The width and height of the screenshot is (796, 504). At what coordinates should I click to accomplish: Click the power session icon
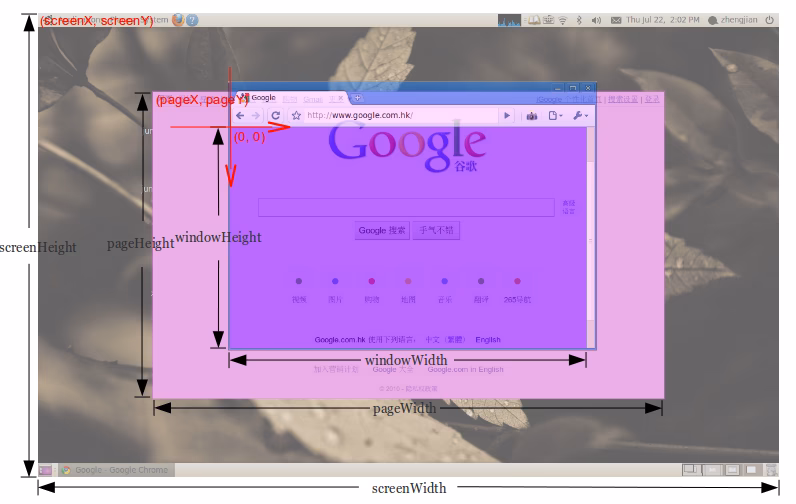[x=770, y=20]
